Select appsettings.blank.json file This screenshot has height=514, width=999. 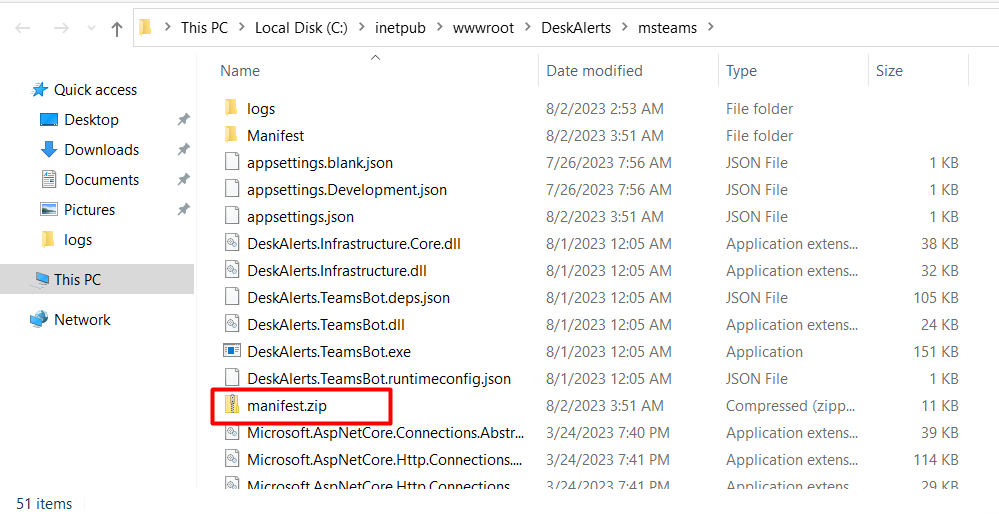tap(320, 163)
